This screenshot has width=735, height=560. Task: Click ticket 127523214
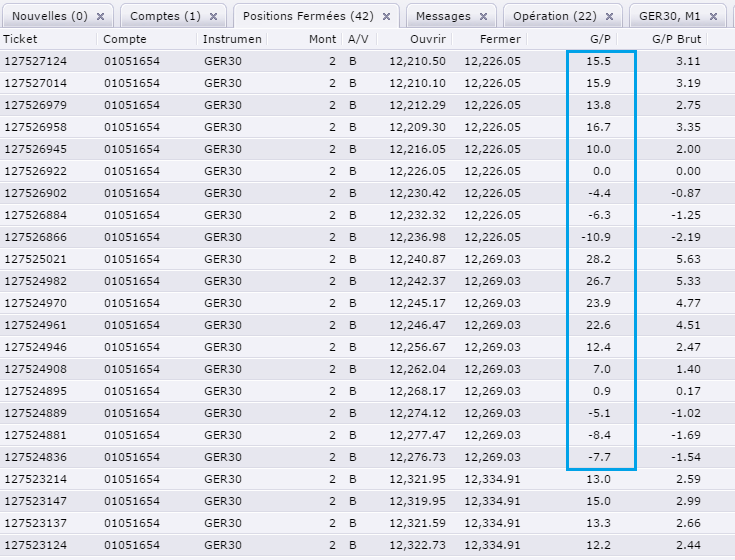click(x=36, y=479)
